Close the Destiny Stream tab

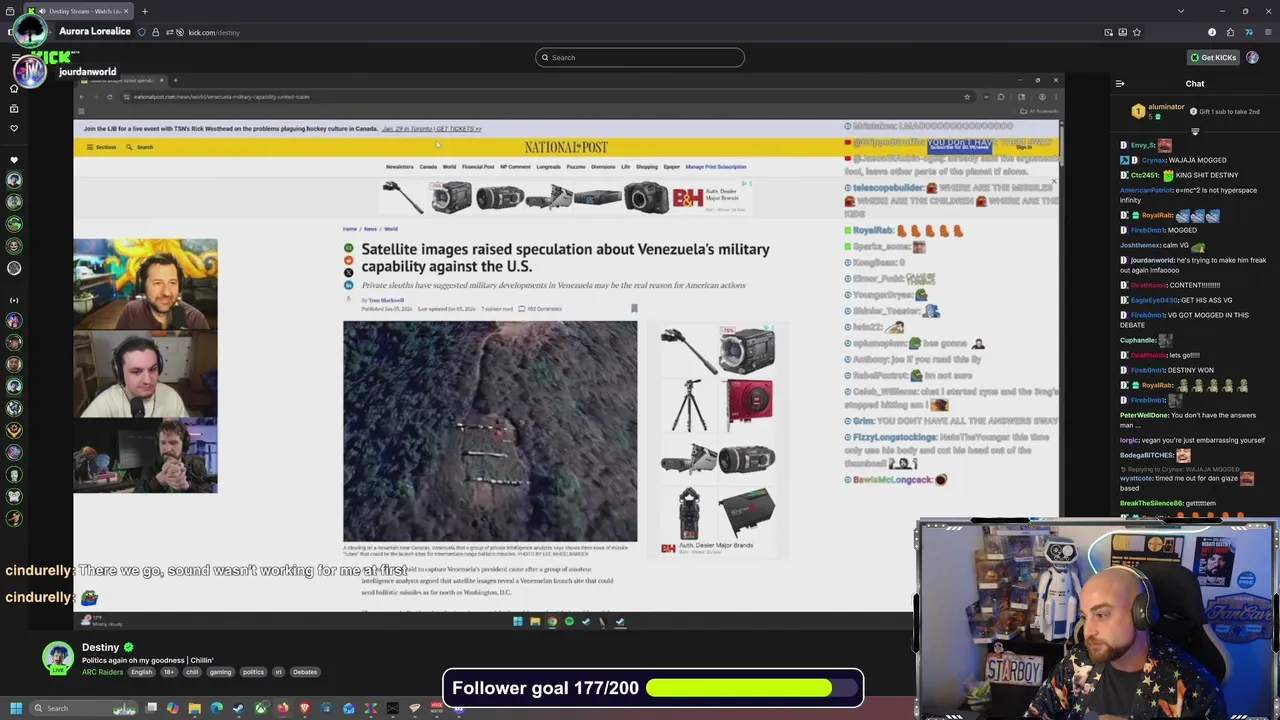[126, 11]
